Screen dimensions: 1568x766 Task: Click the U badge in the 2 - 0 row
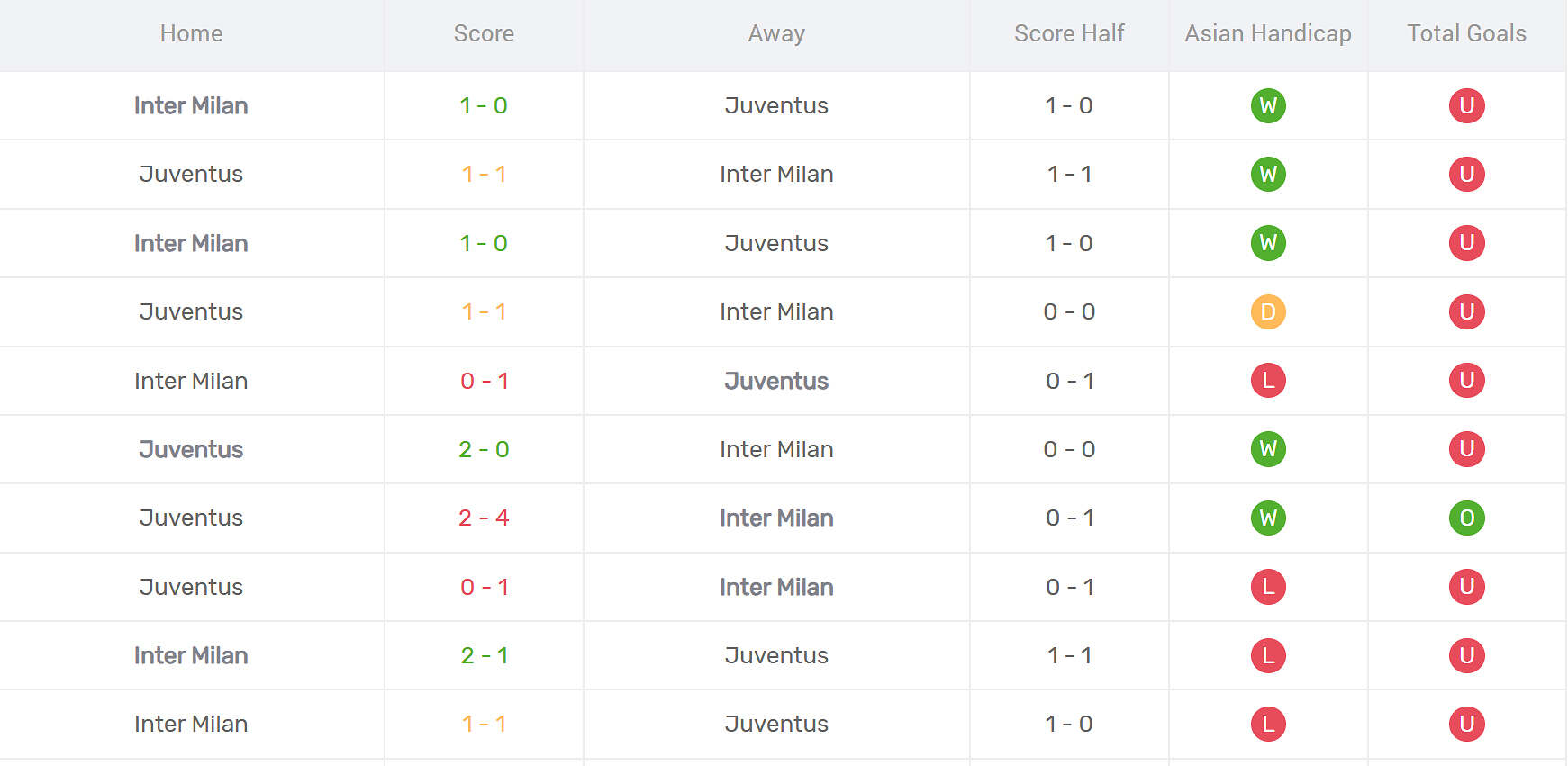coord(1466,449)
